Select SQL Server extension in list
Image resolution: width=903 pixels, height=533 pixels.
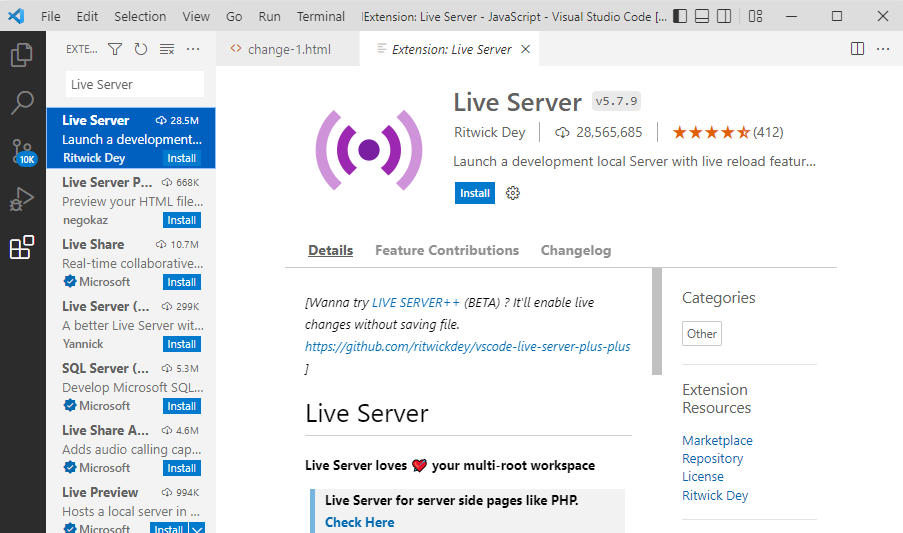tap(131, 386)
